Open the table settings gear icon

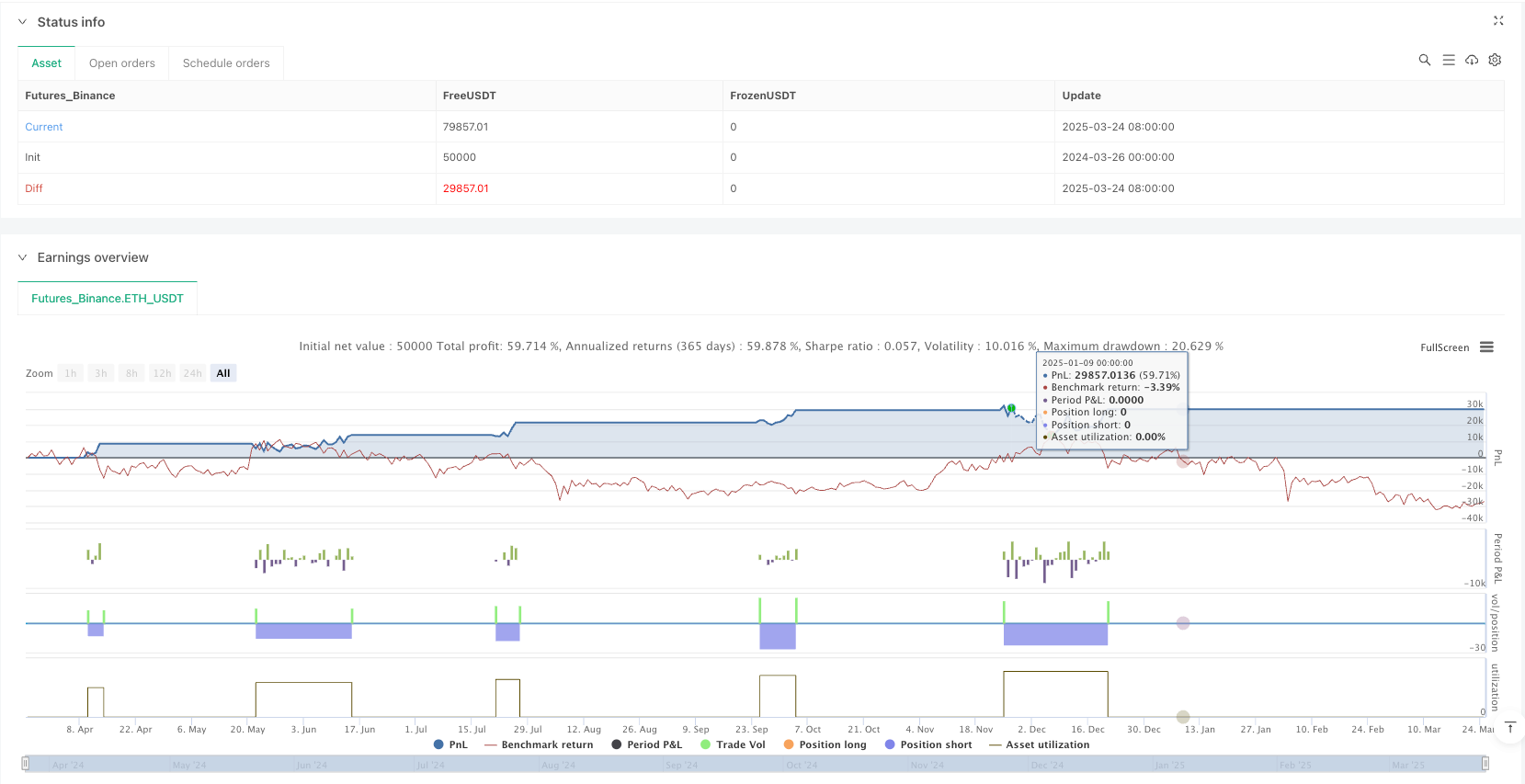pos(1495,60)
